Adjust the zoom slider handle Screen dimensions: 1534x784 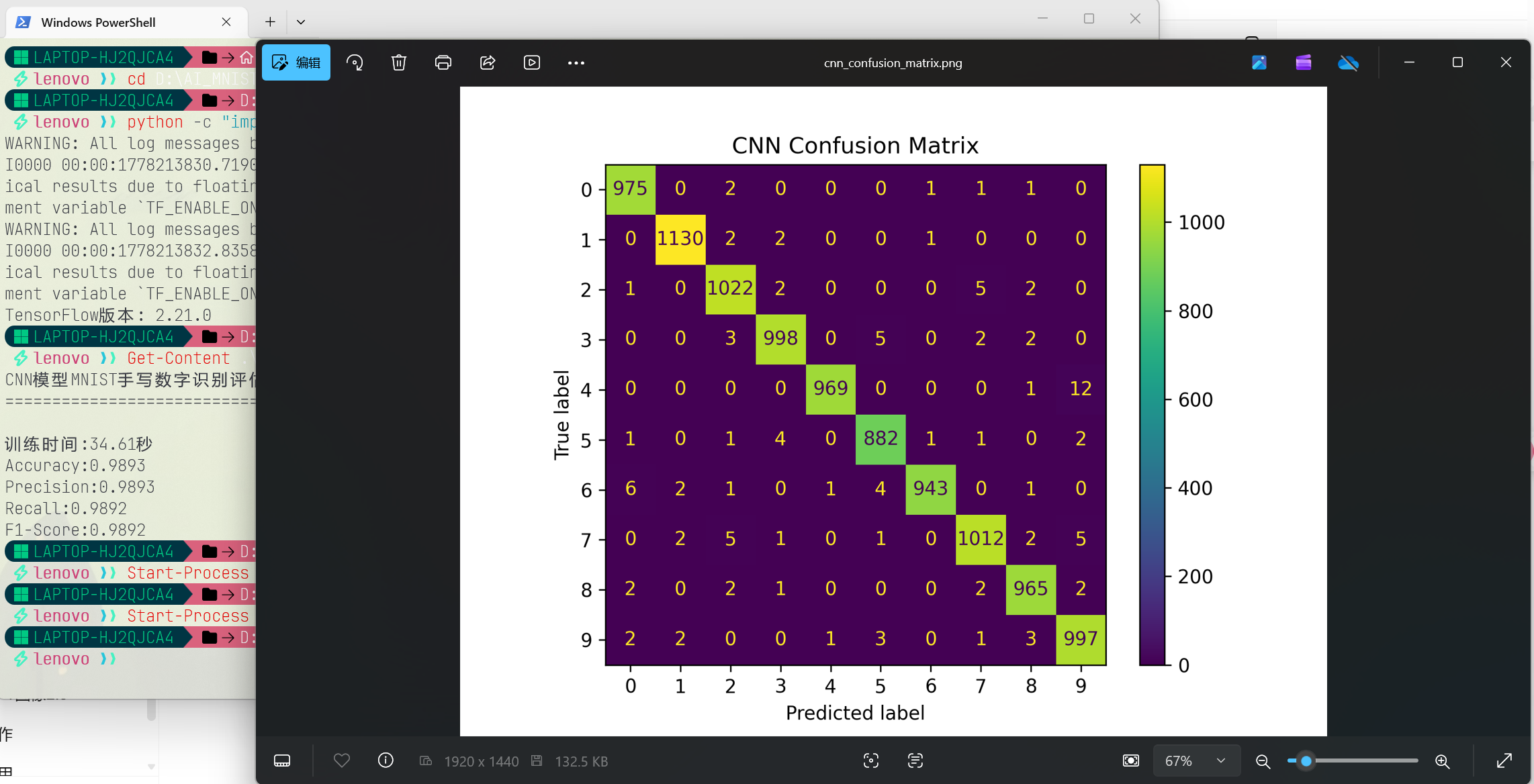pyautogui.click(x=1306, y=761)
